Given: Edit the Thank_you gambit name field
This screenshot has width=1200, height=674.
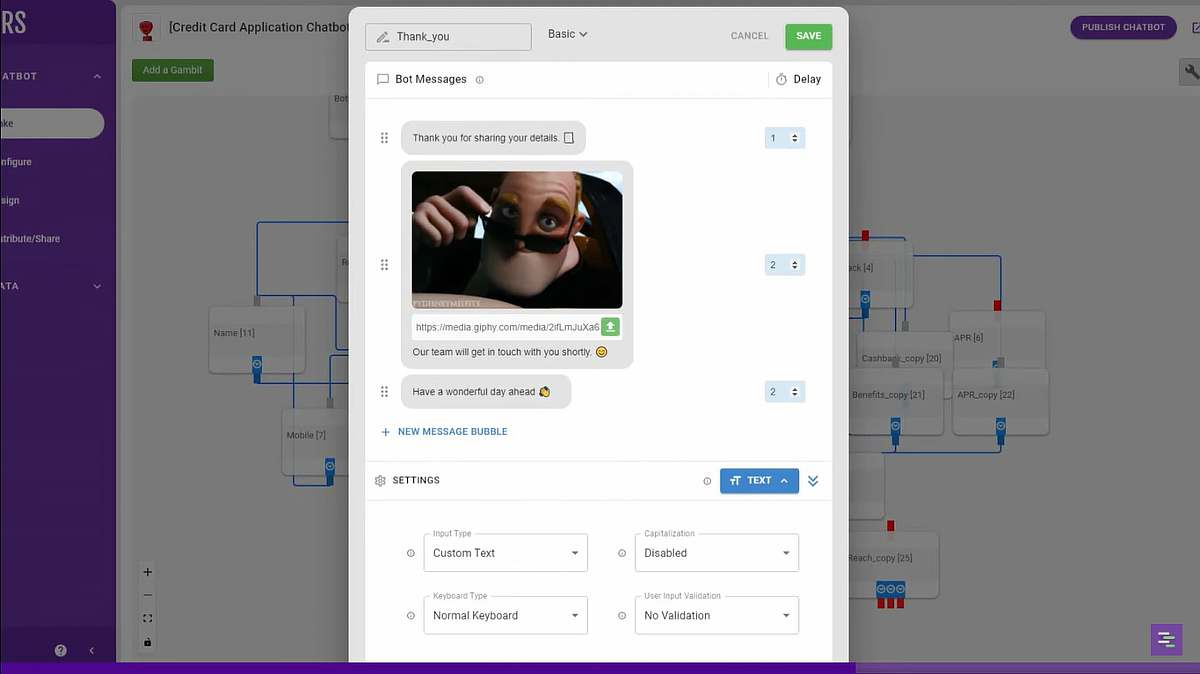Looking at the screenshot, I should [448, 37].
